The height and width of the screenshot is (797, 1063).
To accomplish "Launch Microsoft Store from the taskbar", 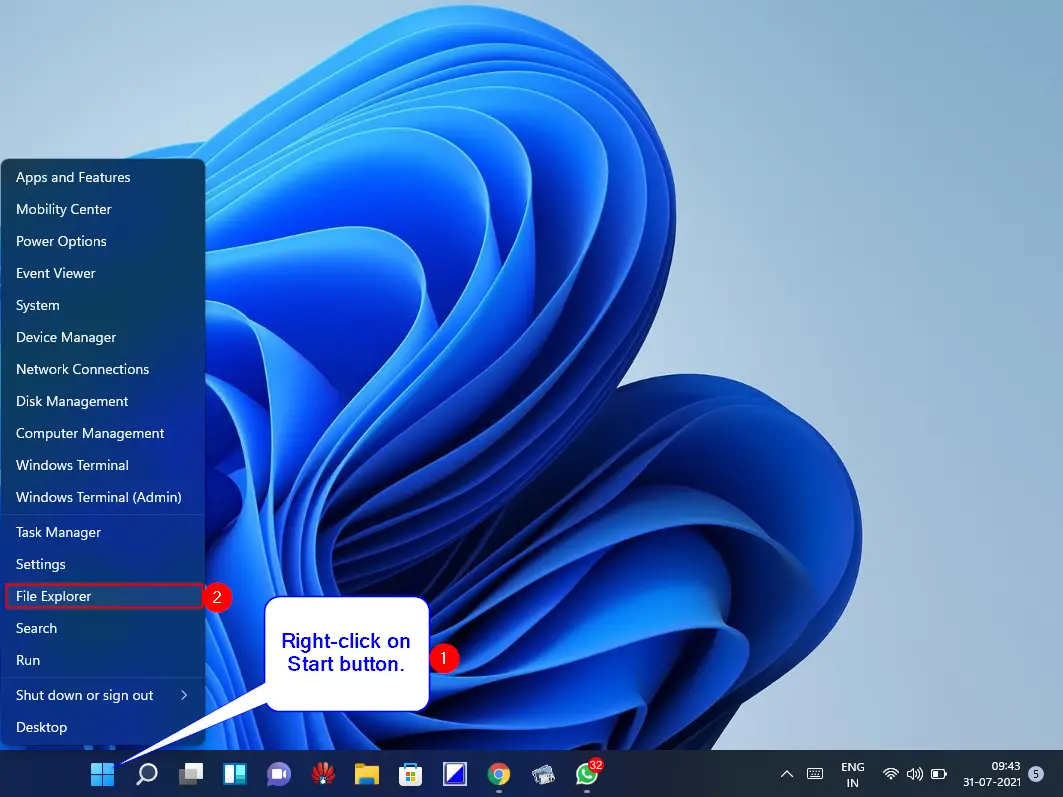I will pyautogui.click(x=410, y=773).
